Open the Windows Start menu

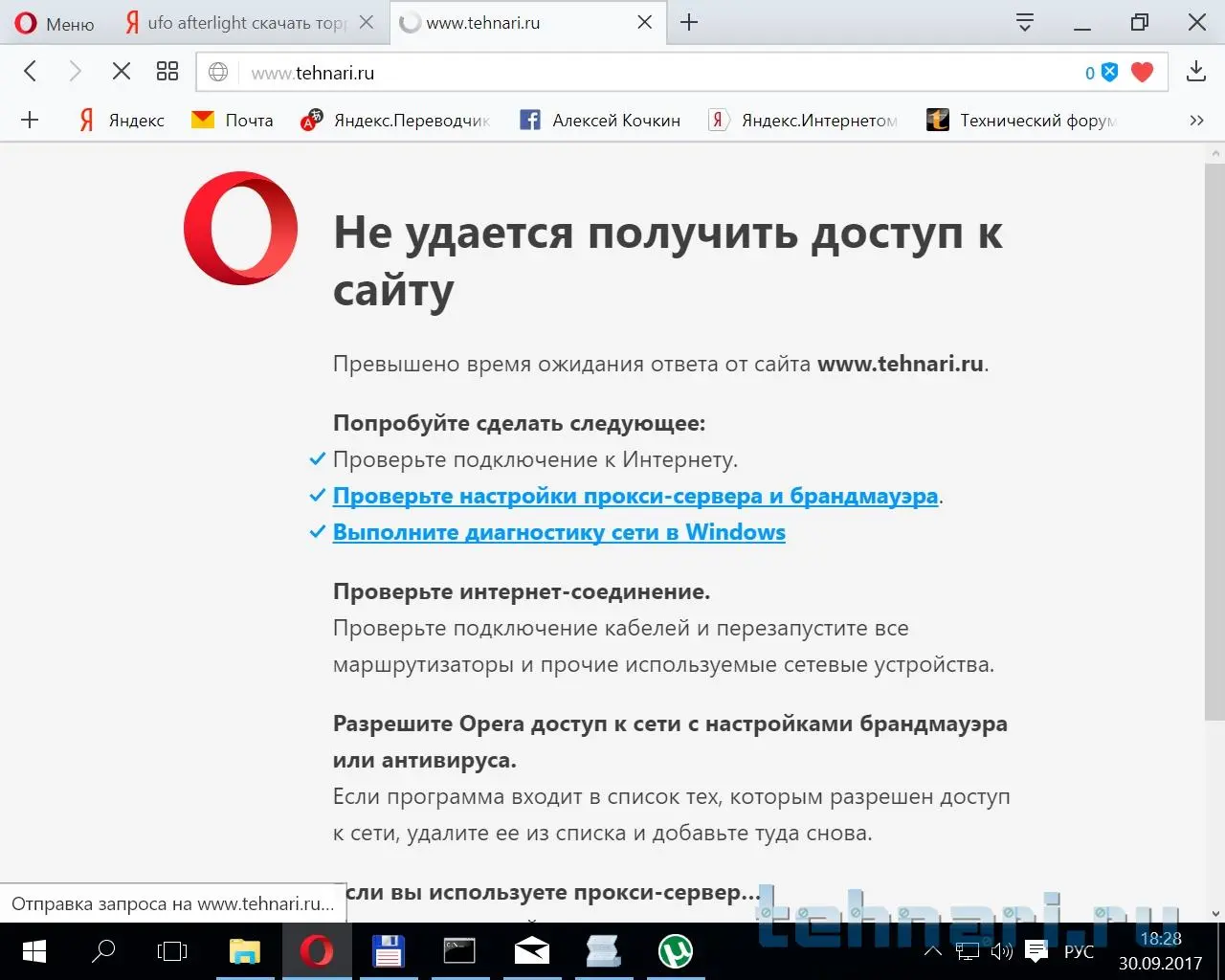tap(34, 951)
